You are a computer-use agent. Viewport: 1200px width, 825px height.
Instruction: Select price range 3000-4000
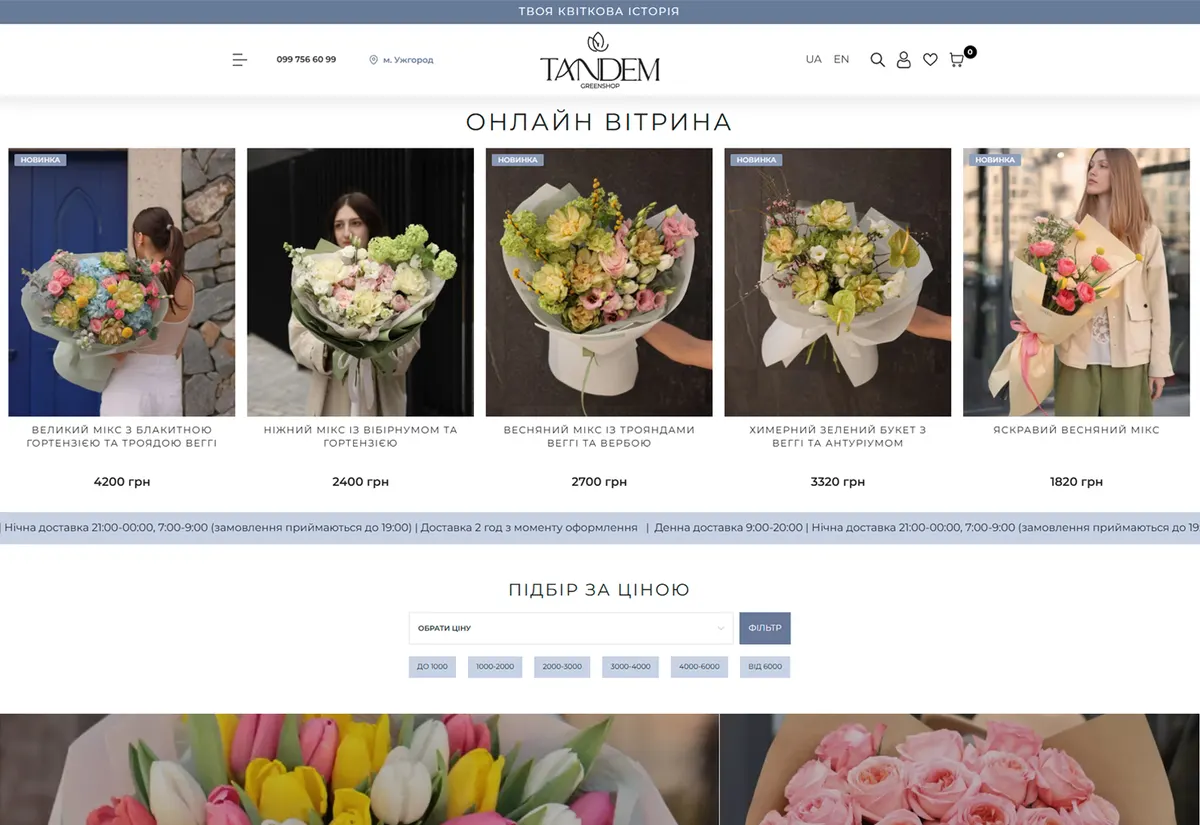[630, 667]
